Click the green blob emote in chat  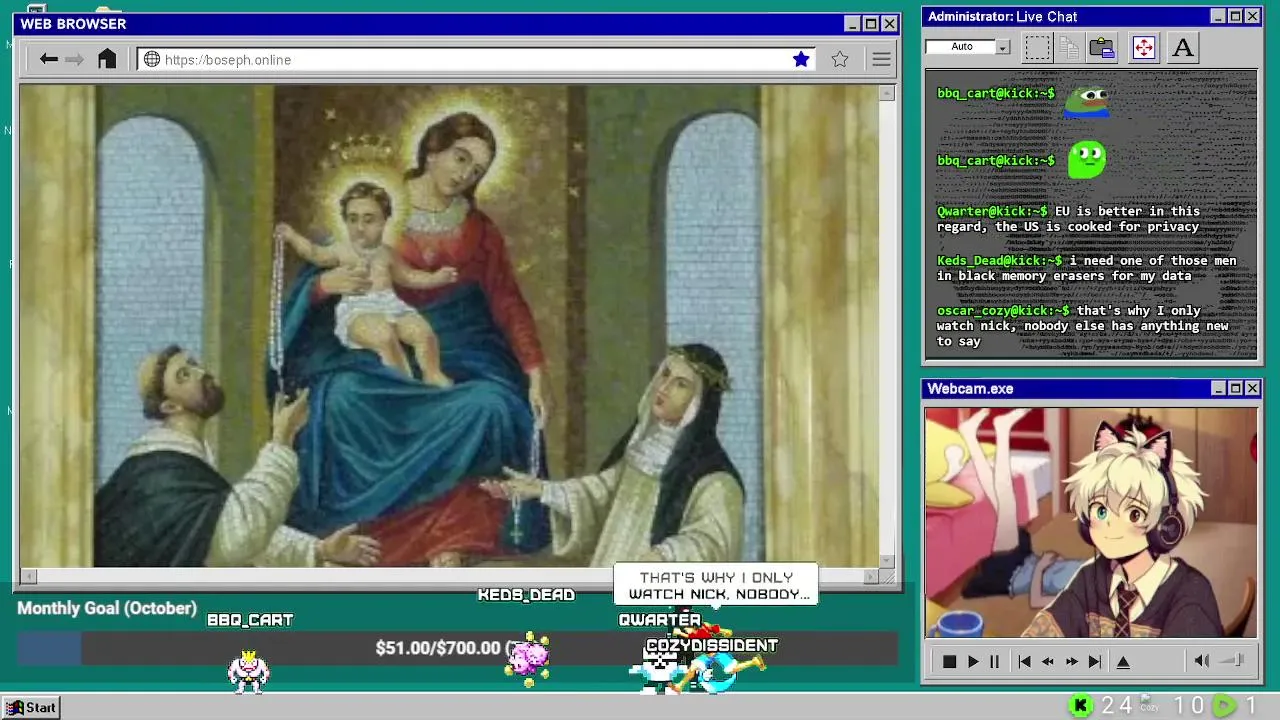point(1086,159)
